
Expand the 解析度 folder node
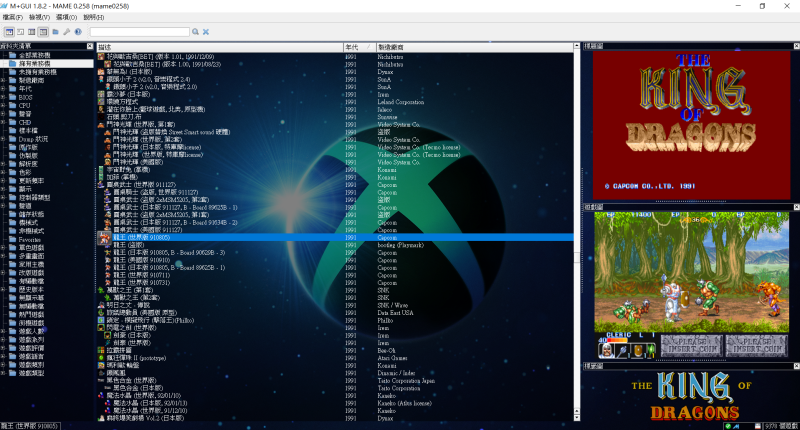coord(3,164)
